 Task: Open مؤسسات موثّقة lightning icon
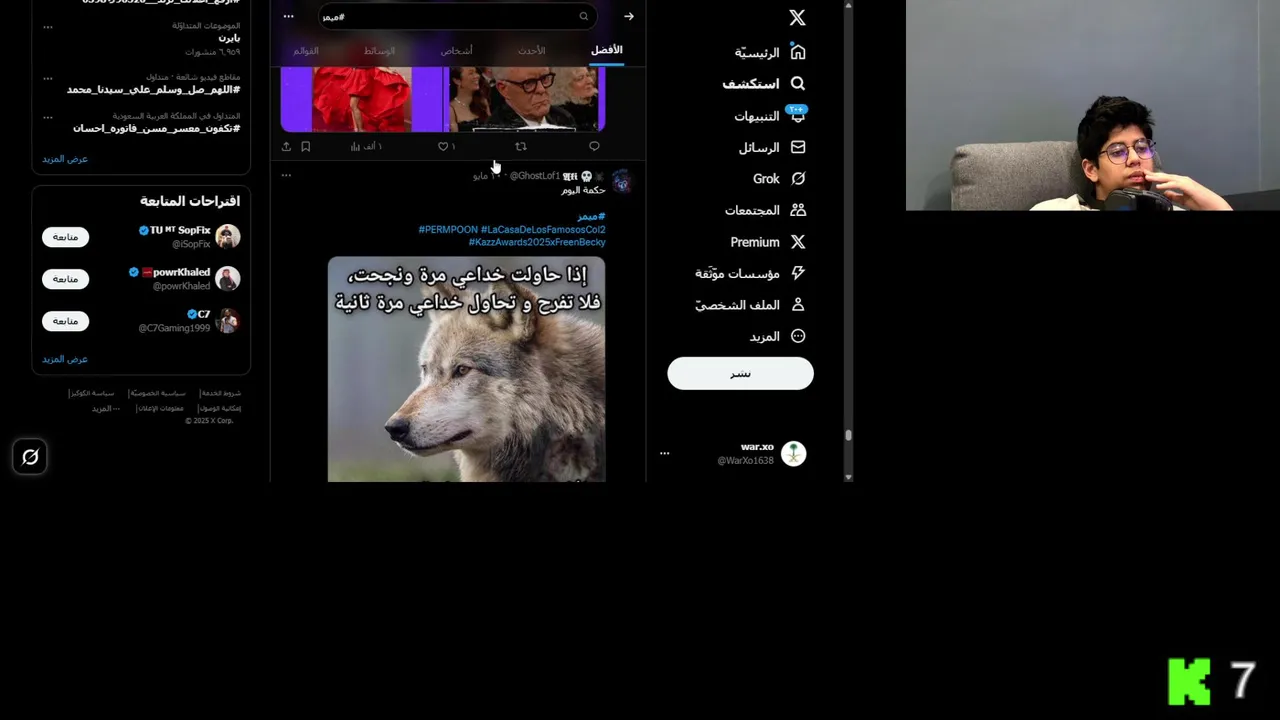798,273
